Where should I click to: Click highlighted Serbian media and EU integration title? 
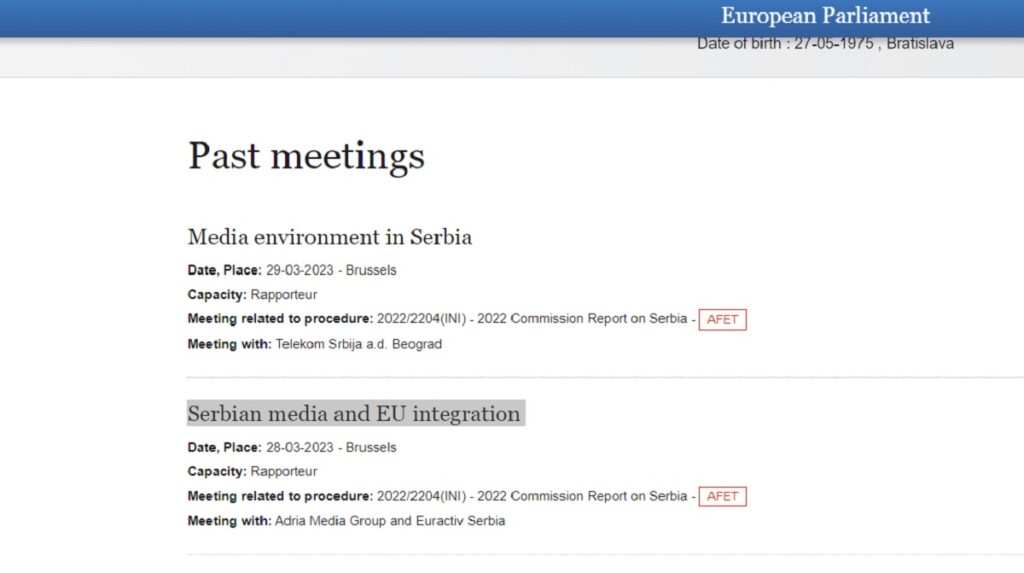(x=354, y=414)
